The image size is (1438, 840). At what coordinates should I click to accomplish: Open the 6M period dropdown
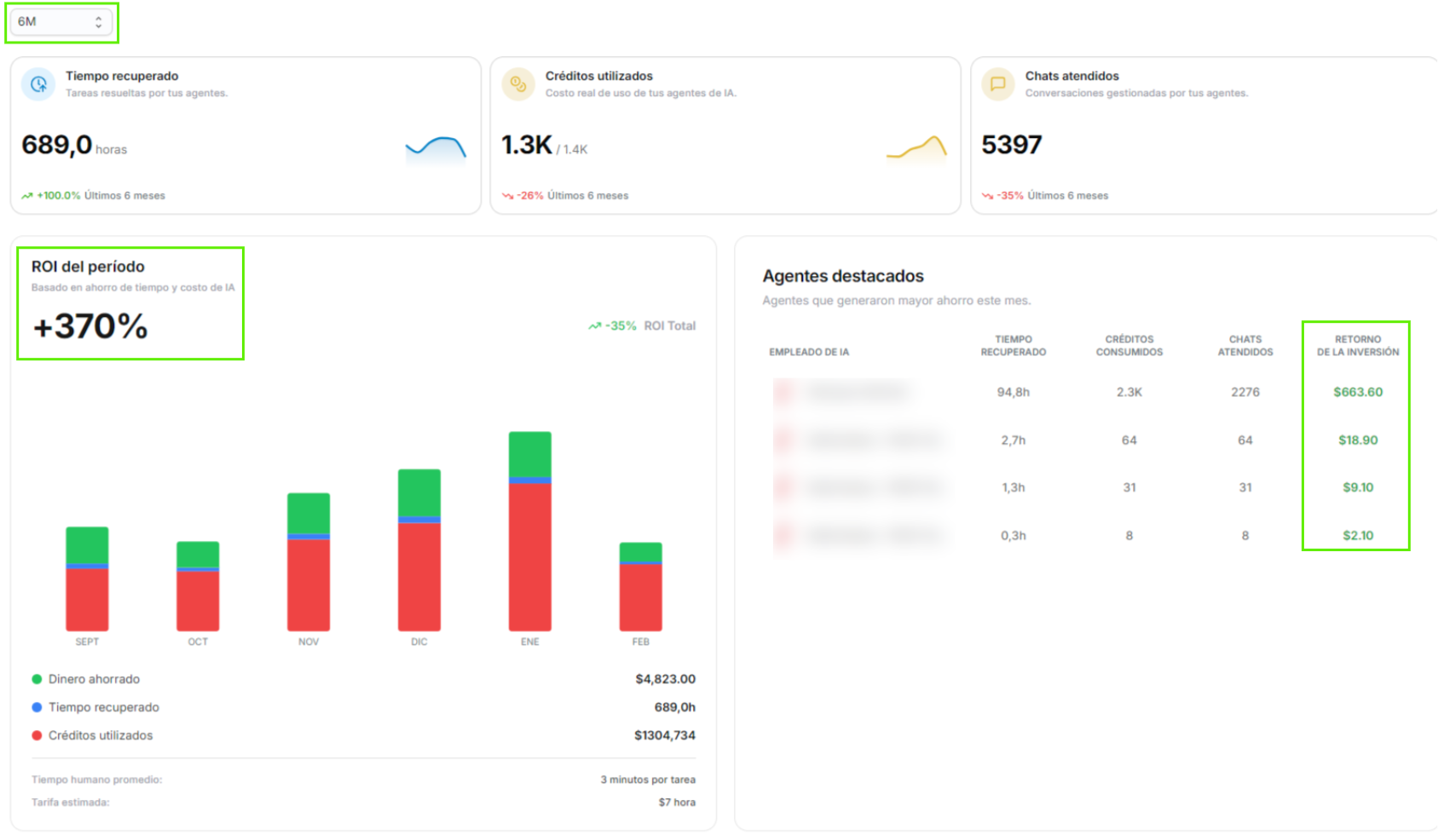pos(60,22)
